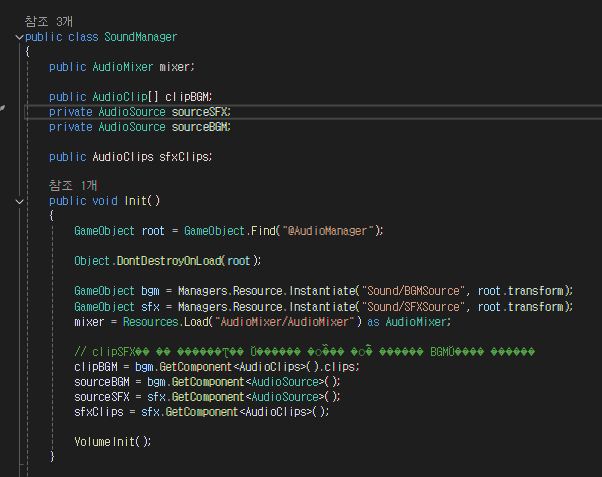Click sfxClips assignment line variable
The width and height of the screenshot is (602, 477).
point(99,412)
